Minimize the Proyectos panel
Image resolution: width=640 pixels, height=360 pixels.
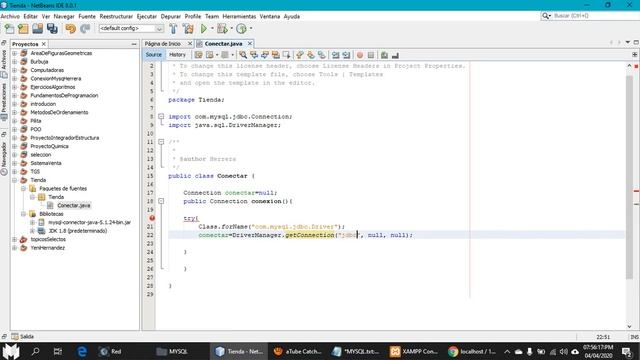[134, 44]
